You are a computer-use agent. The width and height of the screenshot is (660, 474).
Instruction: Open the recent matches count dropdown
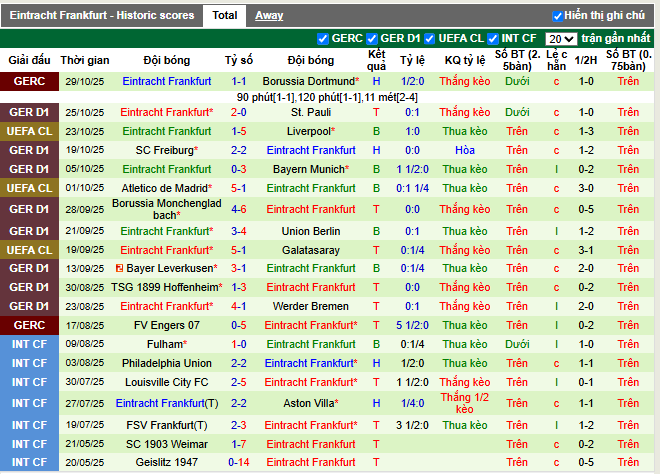click(561, 38)
